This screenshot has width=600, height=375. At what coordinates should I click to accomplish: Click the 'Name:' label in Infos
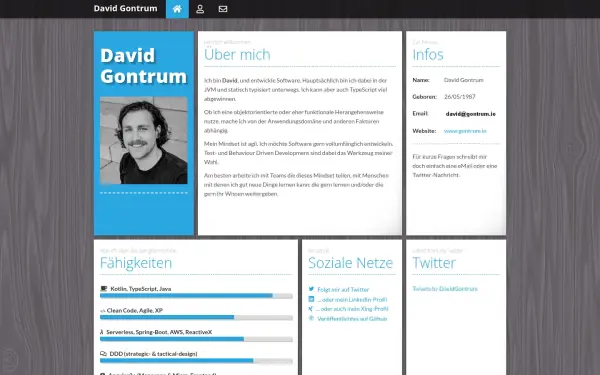(x=421, y=80)
